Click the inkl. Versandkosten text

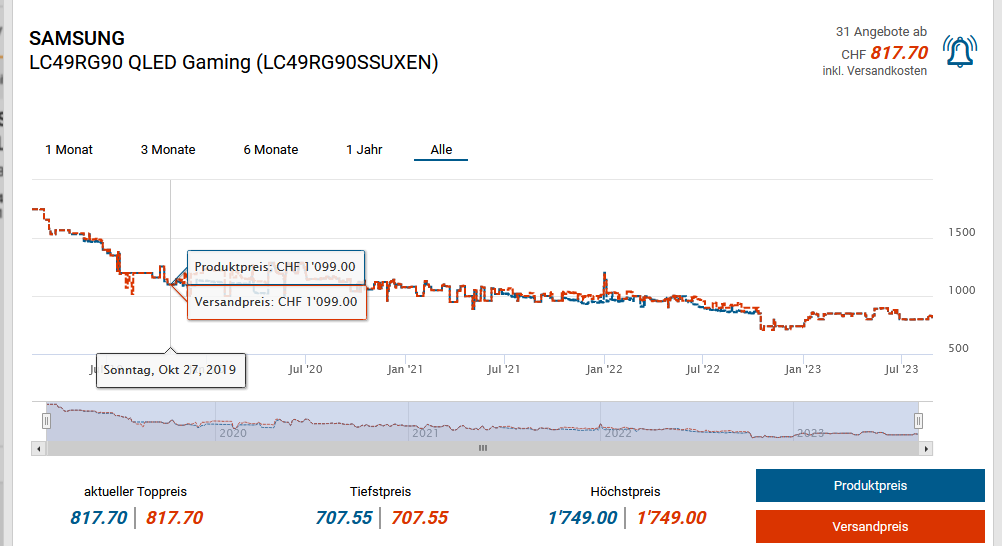(x=874, y=71)
